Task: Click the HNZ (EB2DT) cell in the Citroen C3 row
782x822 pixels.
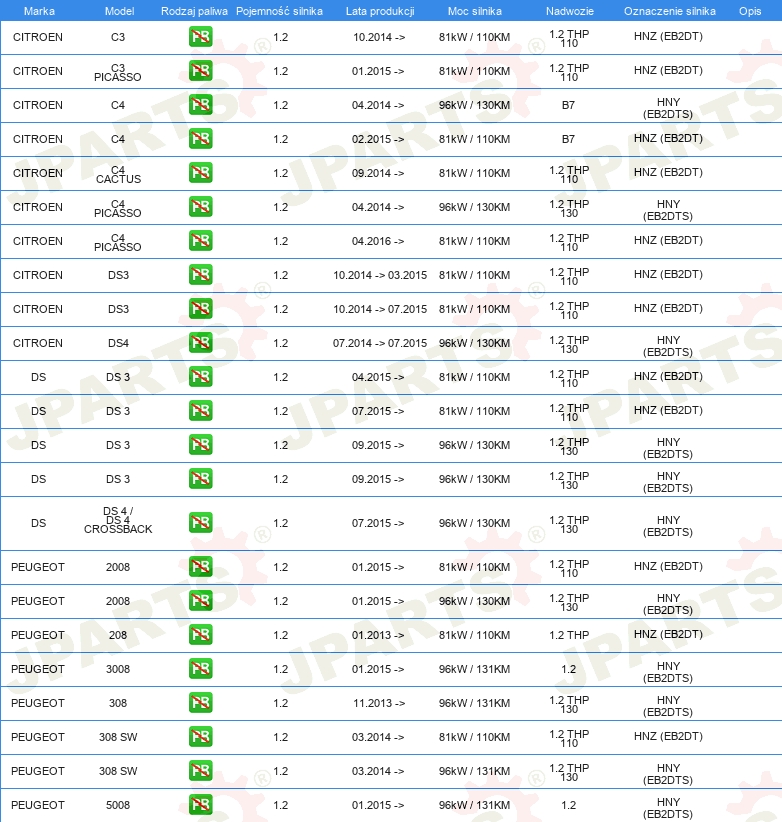Action: click(668, 37)
